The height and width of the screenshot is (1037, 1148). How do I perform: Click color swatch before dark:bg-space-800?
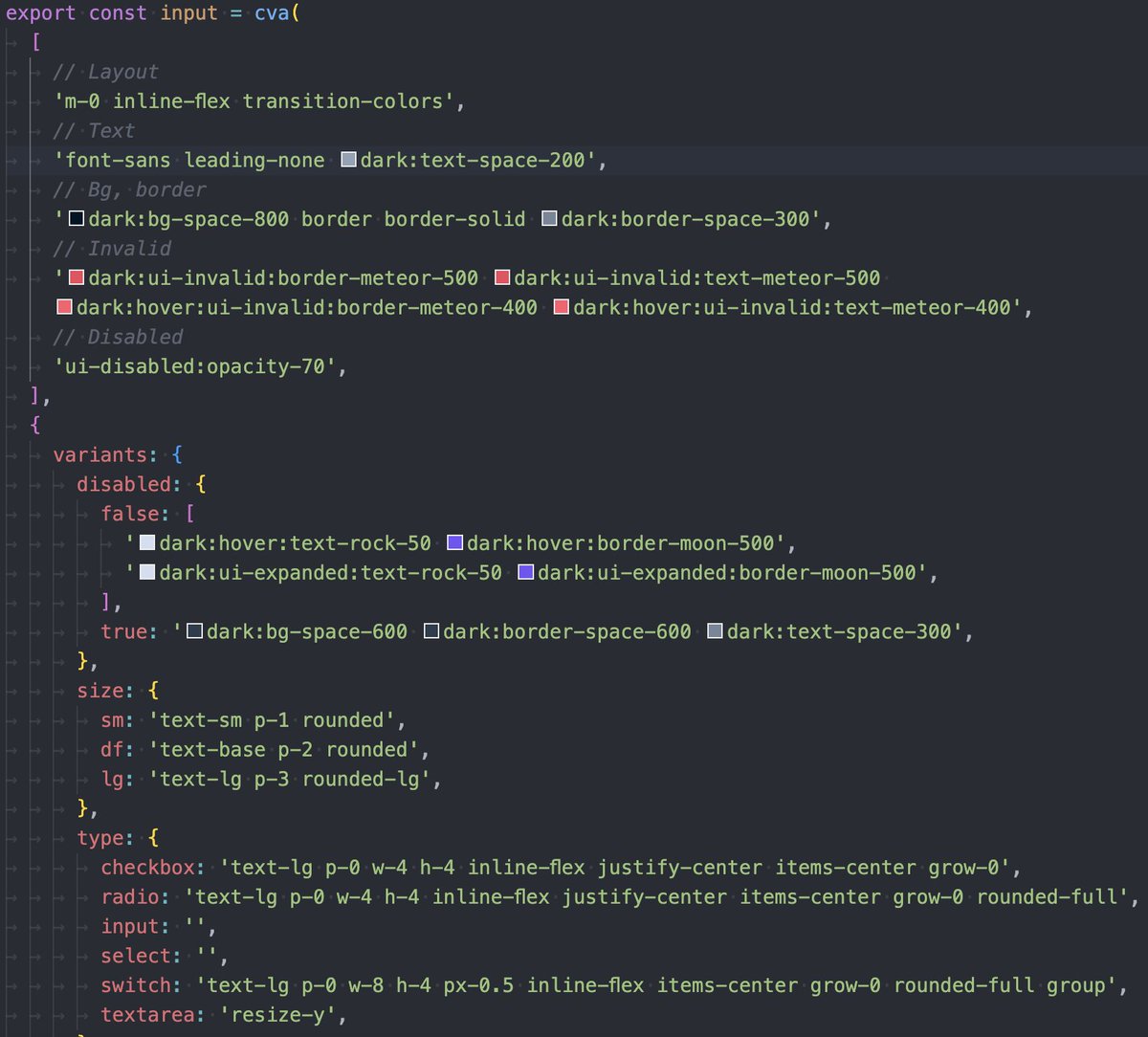[77, 219]
